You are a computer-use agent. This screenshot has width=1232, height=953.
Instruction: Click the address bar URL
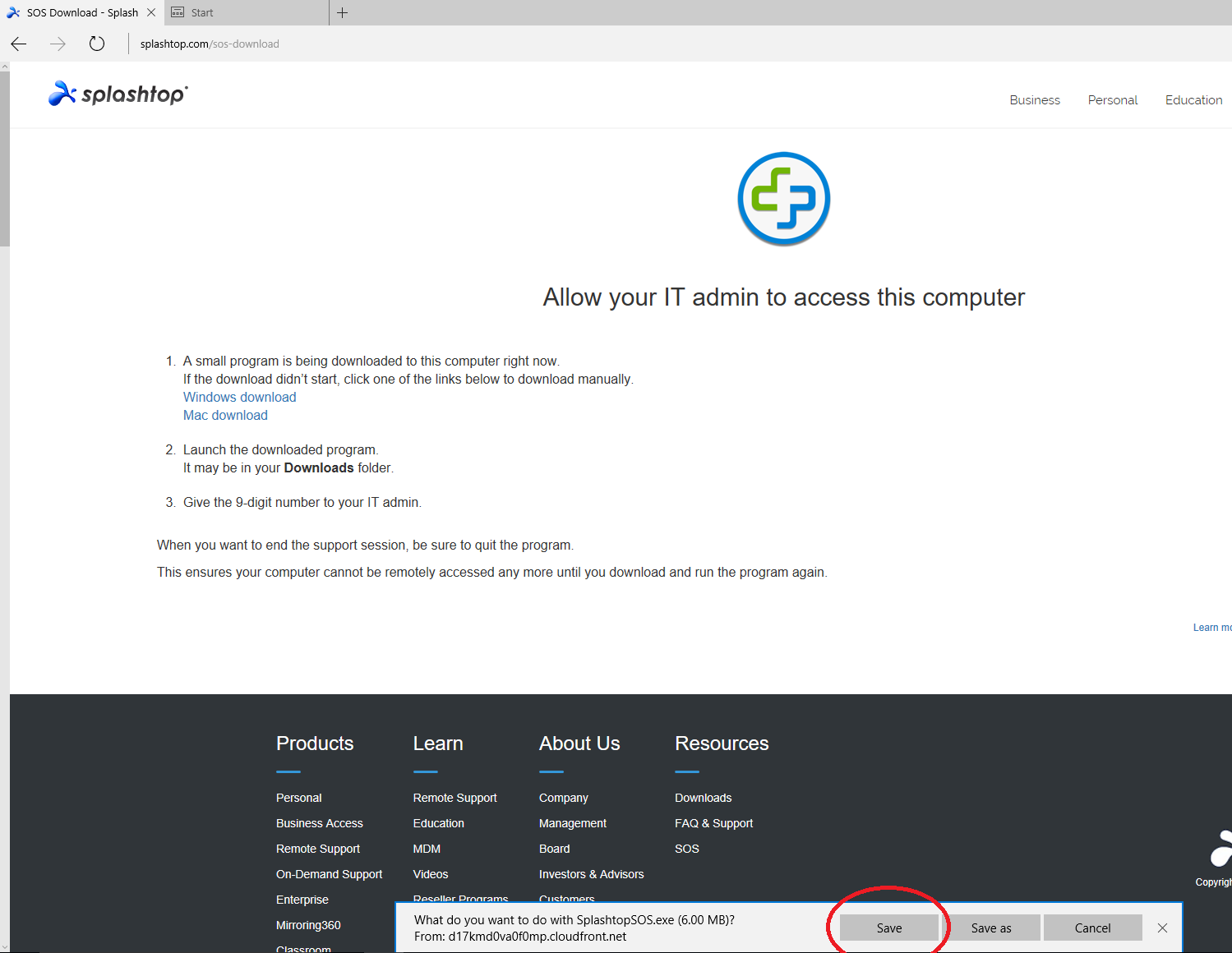(x=210, y=44)
